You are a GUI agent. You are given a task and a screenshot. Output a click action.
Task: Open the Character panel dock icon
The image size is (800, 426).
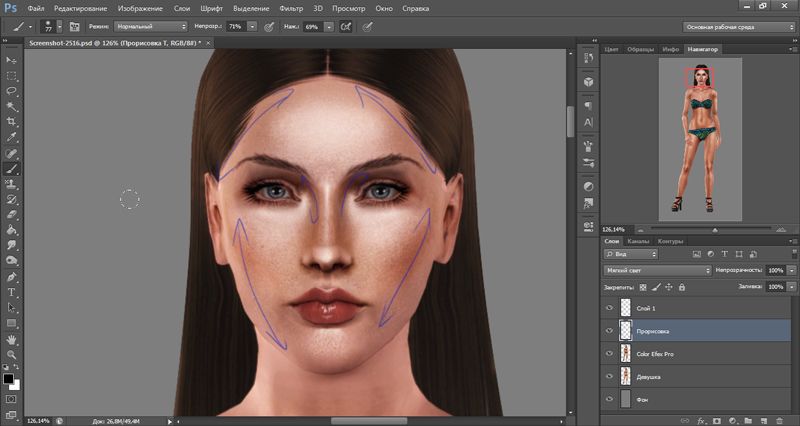coord(588,122)
